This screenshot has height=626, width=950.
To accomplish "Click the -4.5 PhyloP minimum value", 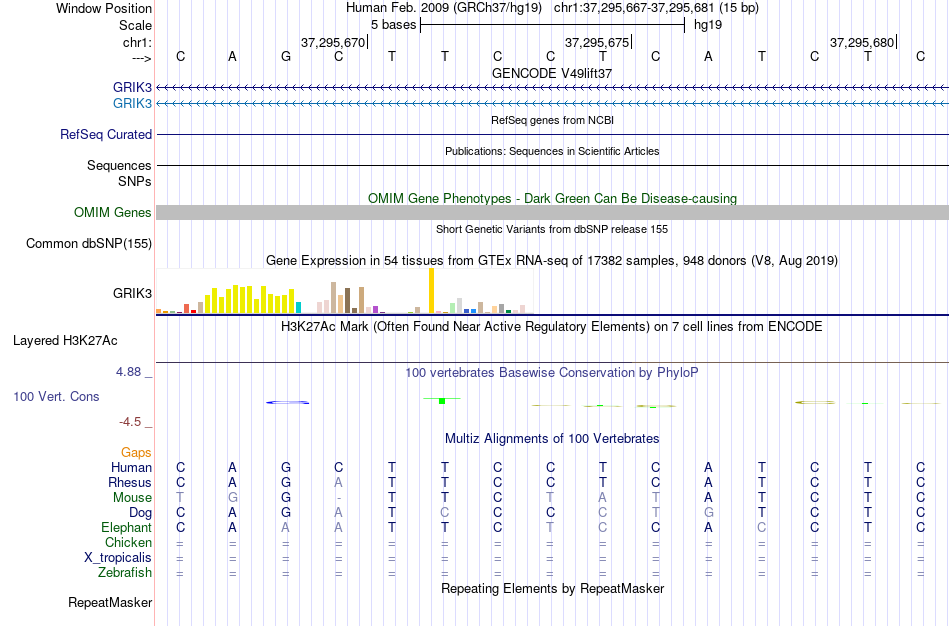I will coord(130,422).
